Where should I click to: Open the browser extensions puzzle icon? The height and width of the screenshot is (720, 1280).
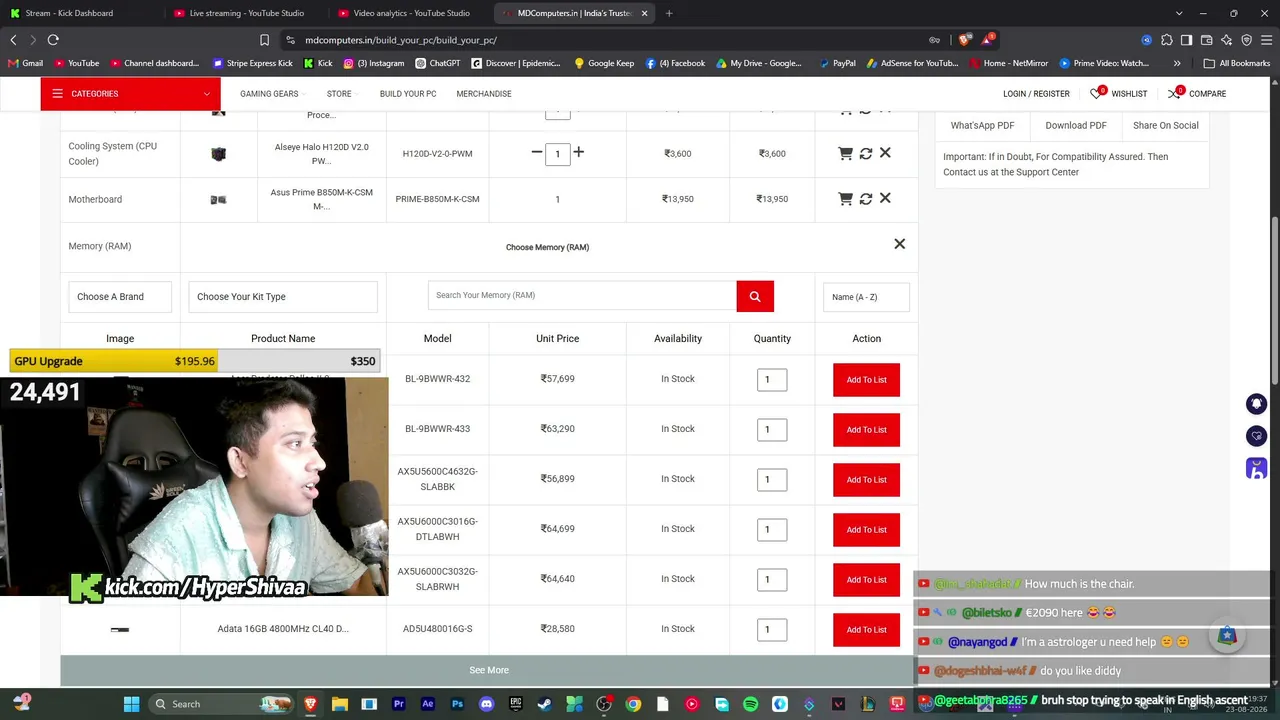coord(1166,40)
